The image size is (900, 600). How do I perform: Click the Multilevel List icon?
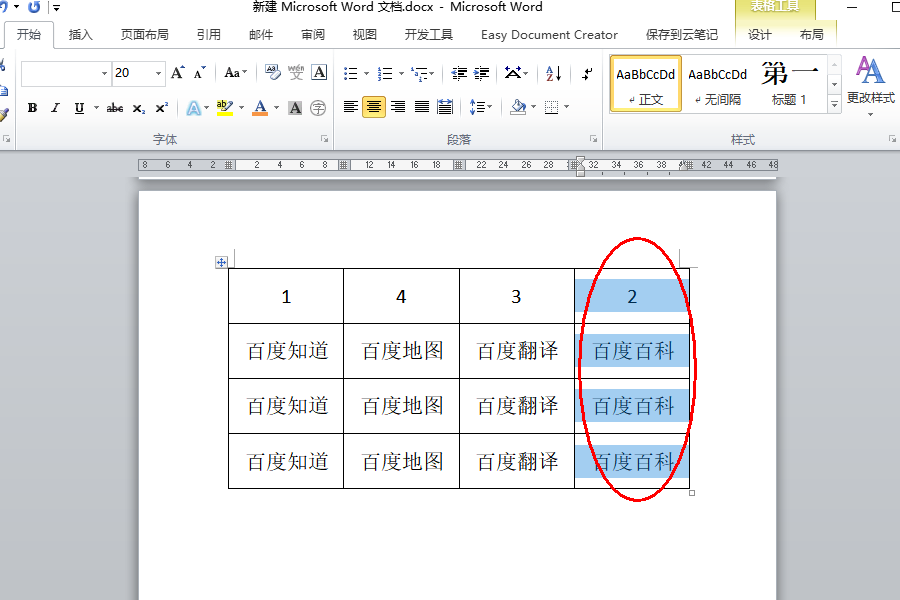tap(420, 73)
